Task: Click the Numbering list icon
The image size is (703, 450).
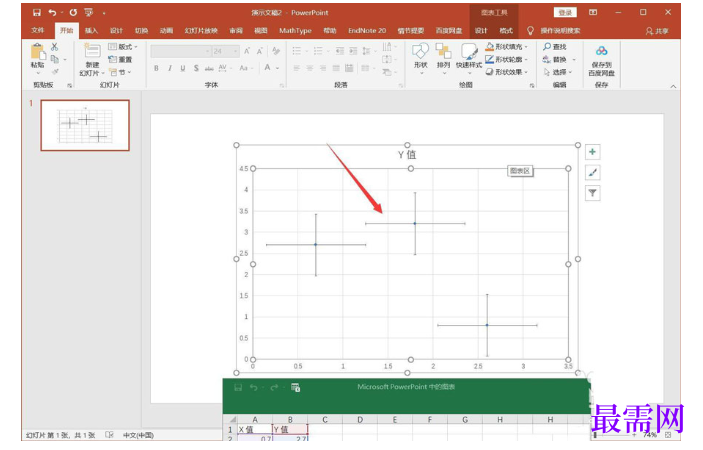Action: [318, 51]
